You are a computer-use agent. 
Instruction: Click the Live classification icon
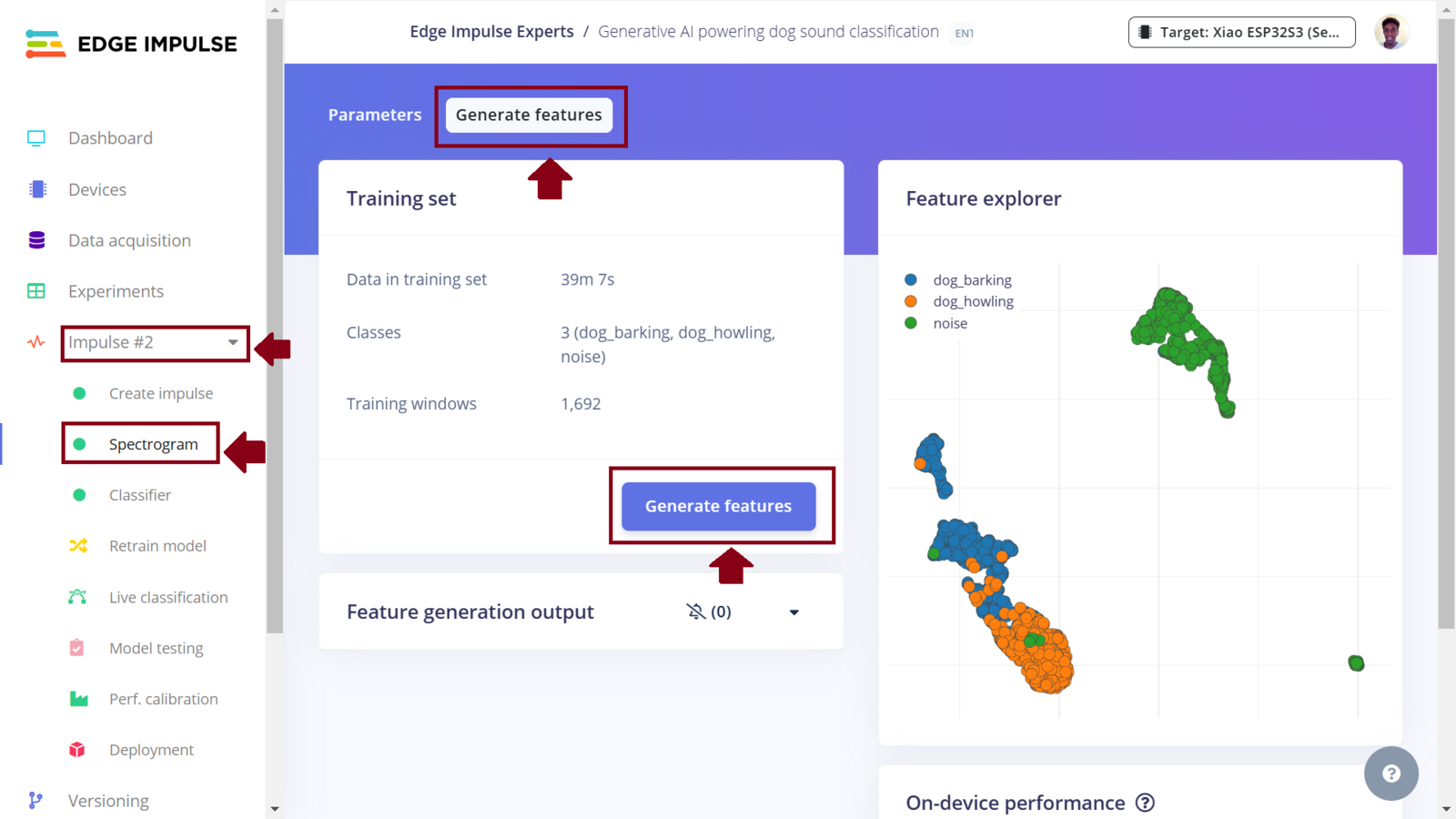point(77,597)
